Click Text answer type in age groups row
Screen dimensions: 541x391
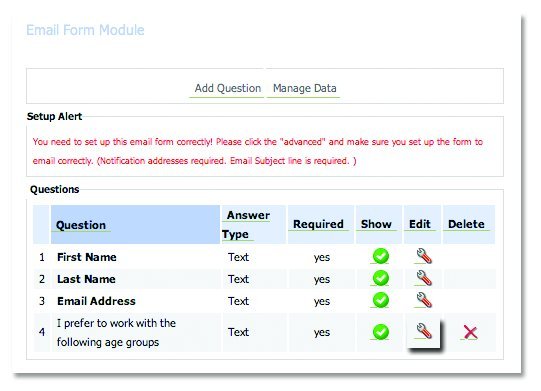[238, 332]
